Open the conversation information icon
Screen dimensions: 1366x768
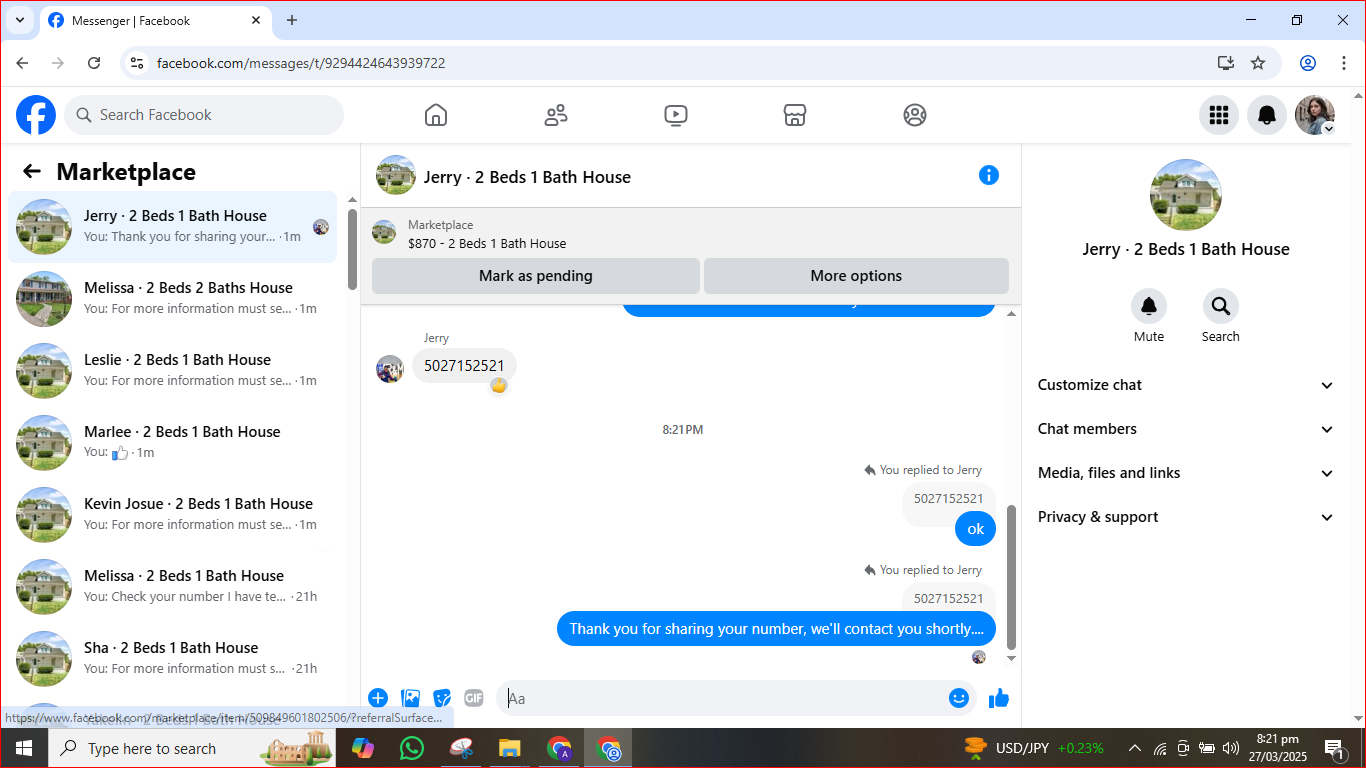click(x=989, y=176)
